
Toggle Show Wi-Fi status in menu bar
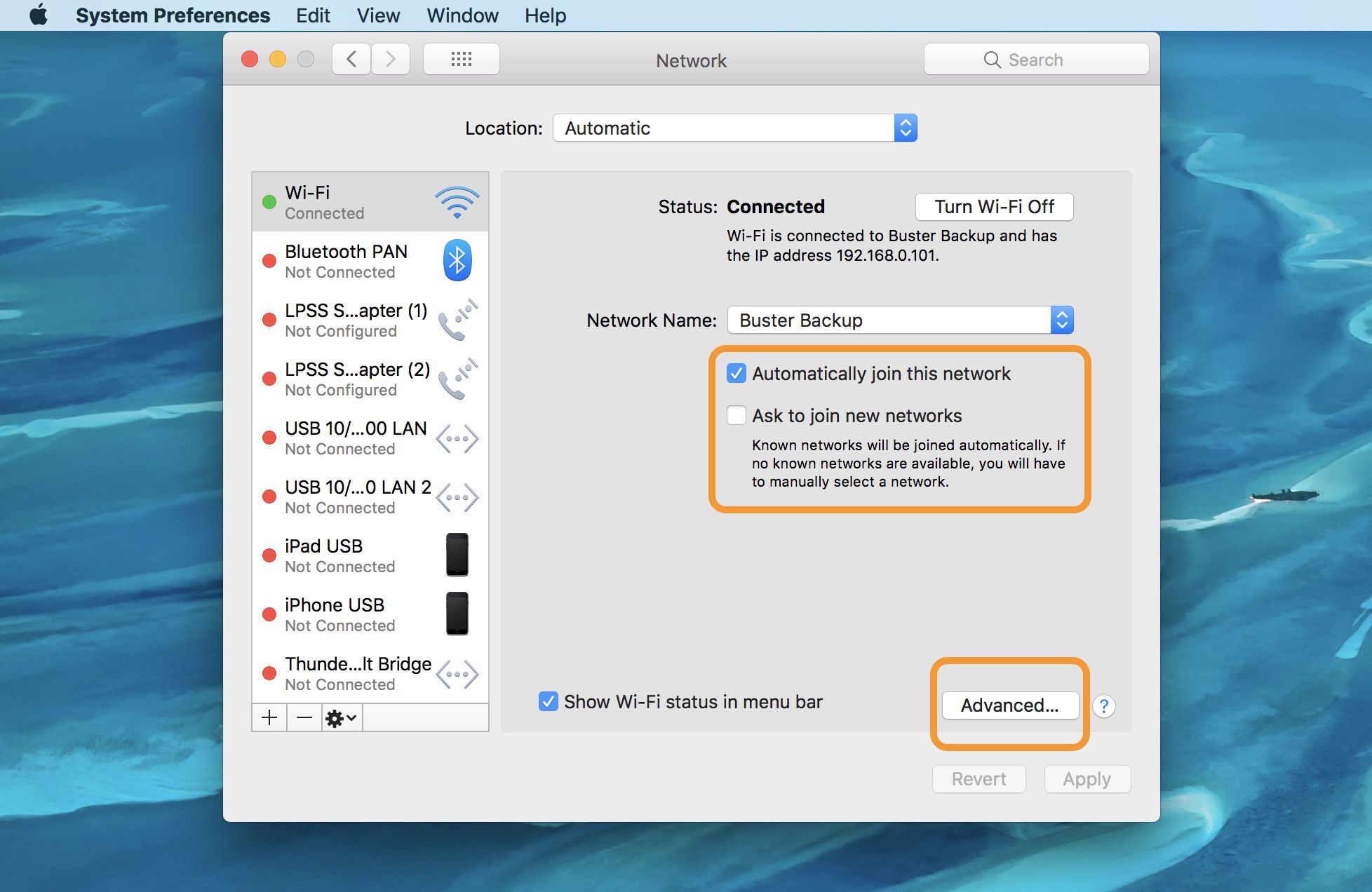point(548,701)
